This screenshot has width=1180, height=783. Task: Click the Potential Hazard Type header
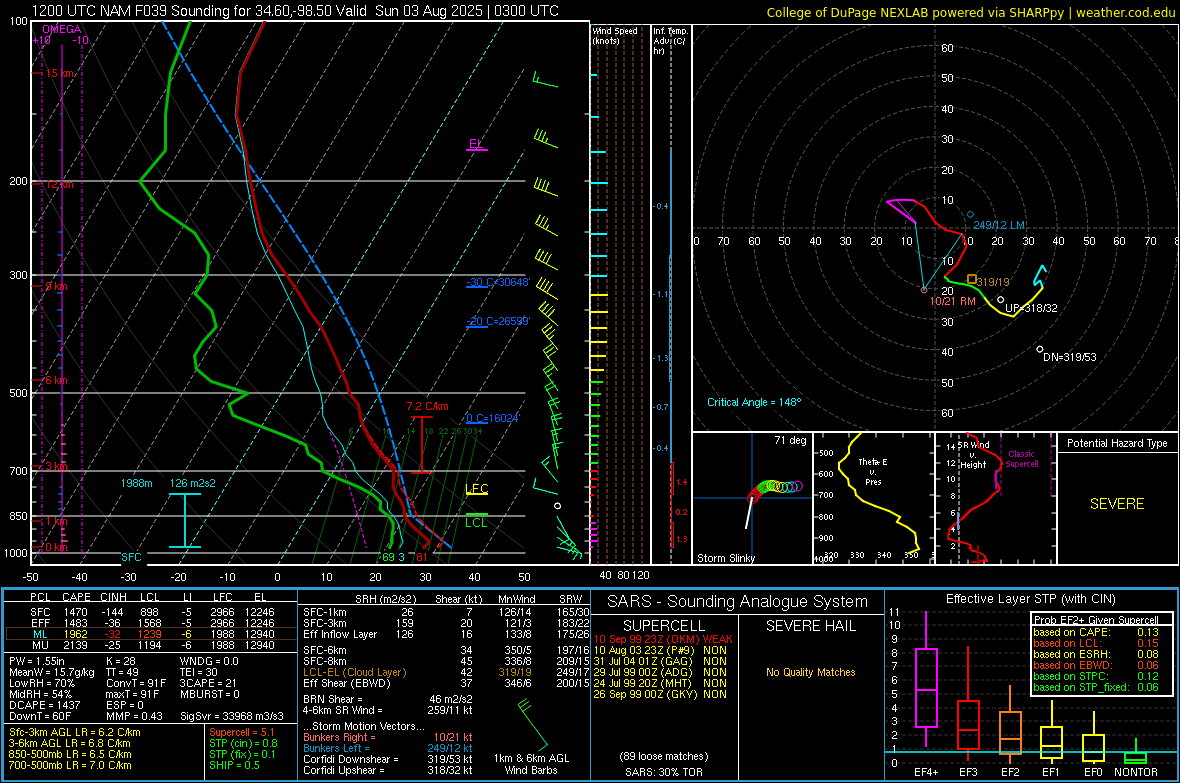pyautogui.click(x=1117, y=443)
